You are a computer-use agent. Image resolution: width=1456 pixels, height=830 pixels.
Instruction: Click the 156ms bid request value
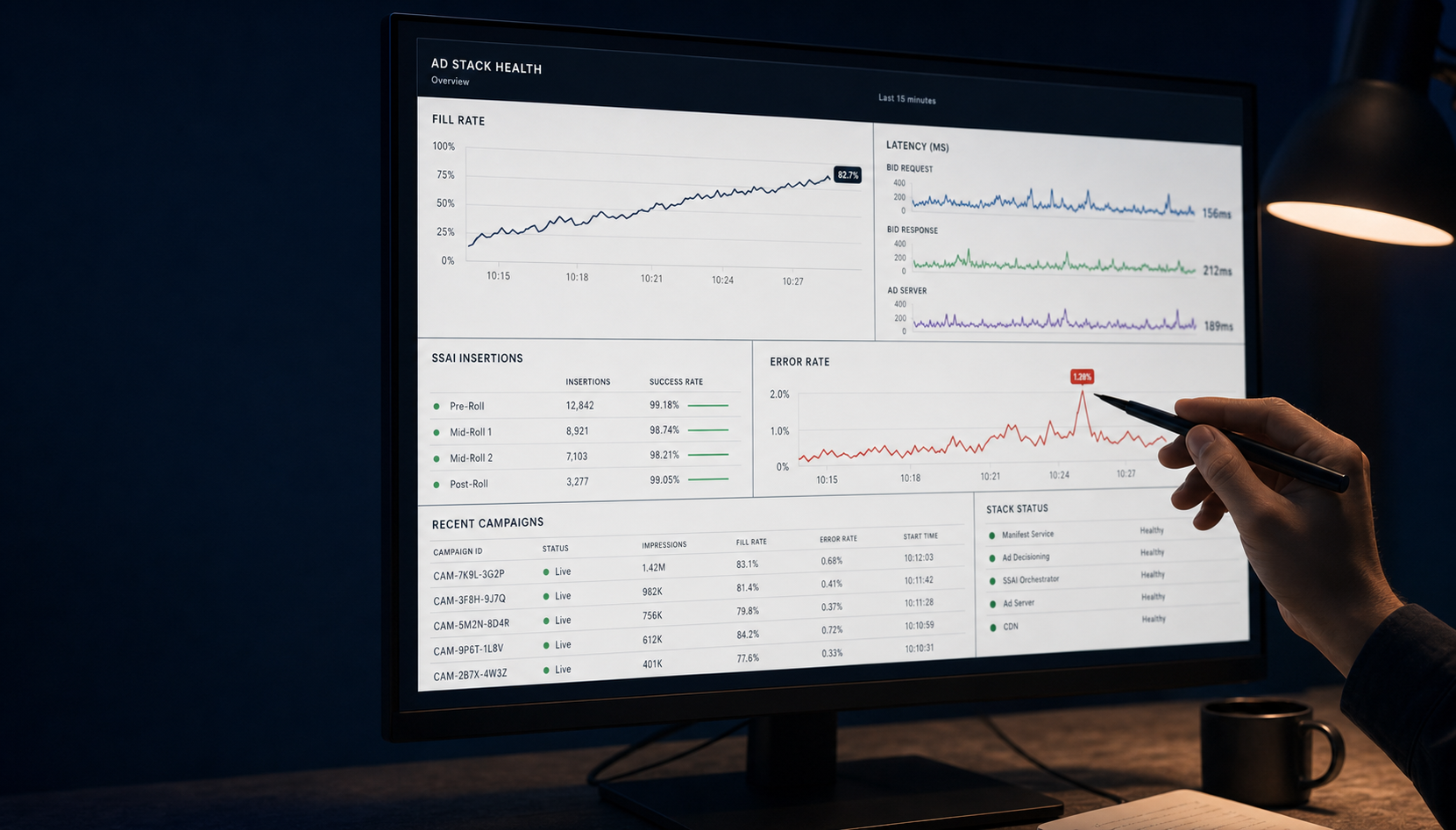(1217, 213)
